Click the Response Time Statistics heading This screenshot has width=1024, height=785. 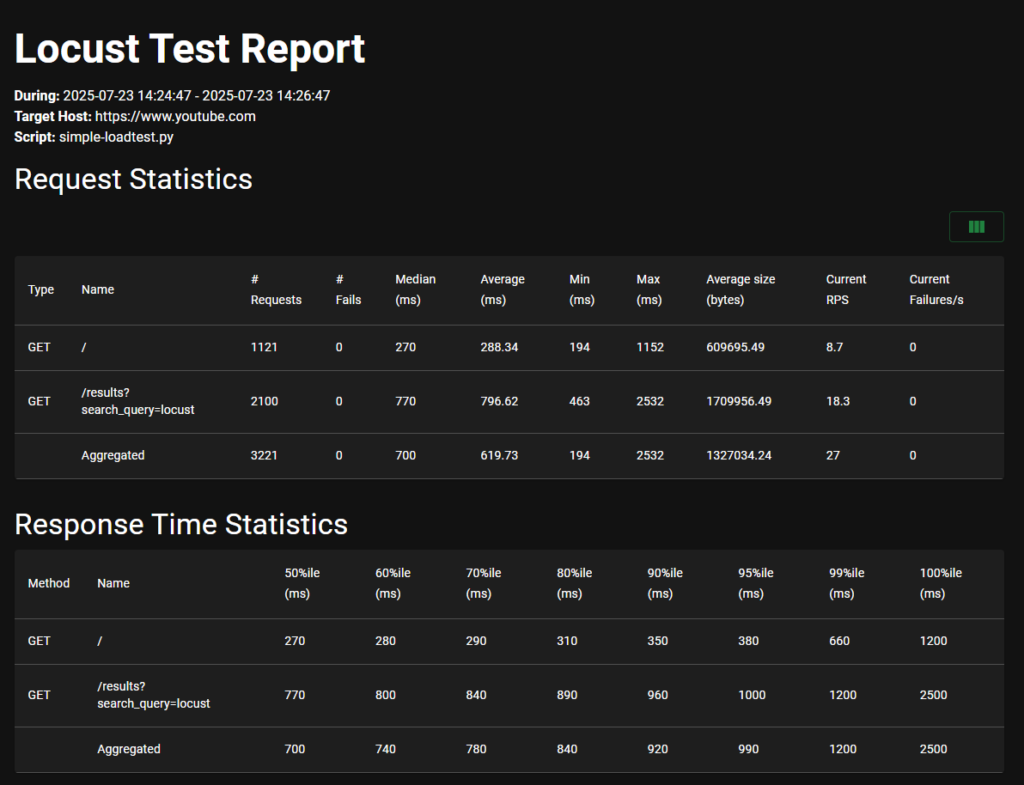pyautogui.click(x=181, y=524)
